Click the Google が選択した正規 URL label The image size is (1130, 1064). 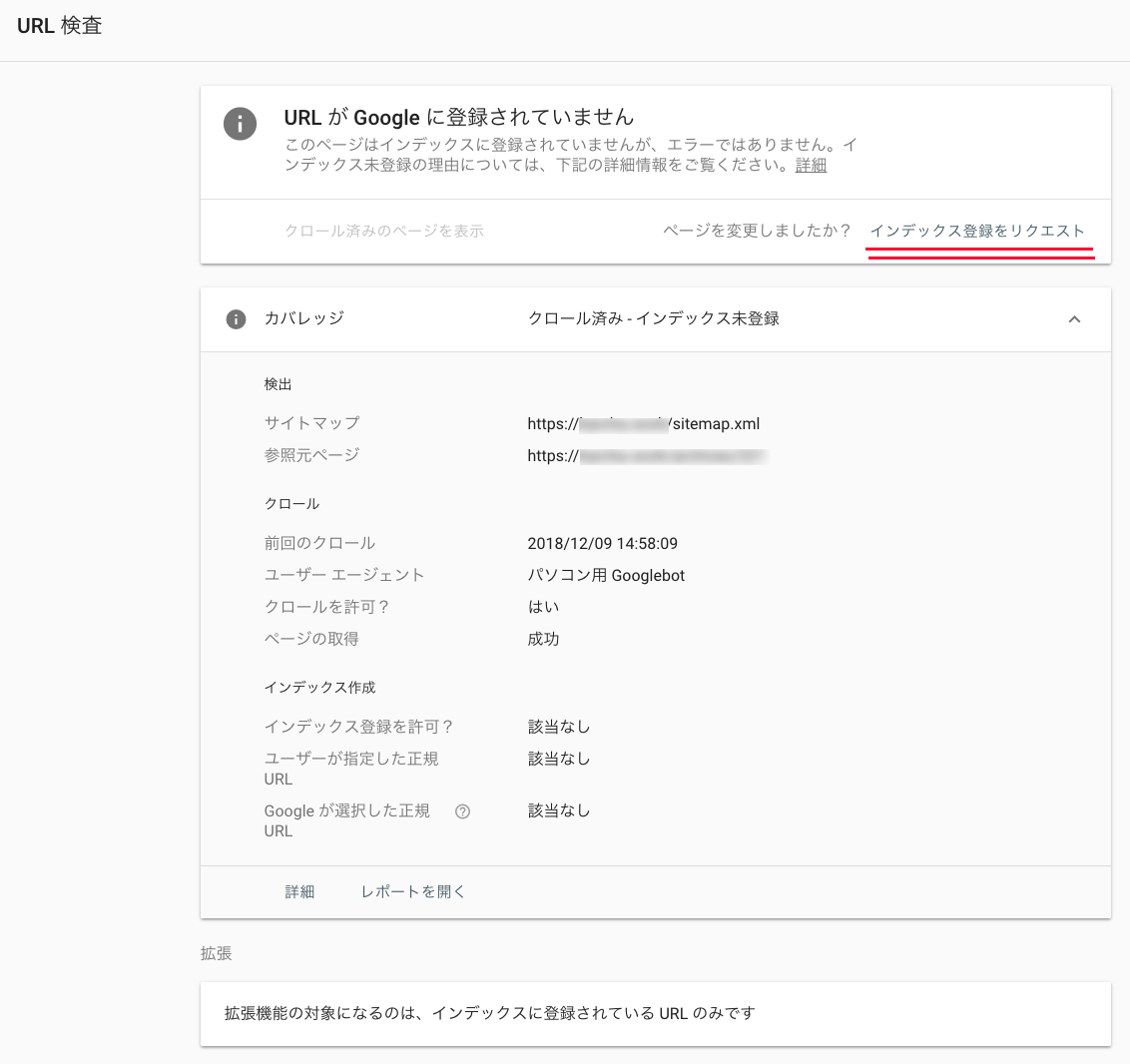[x=346, y=820]
